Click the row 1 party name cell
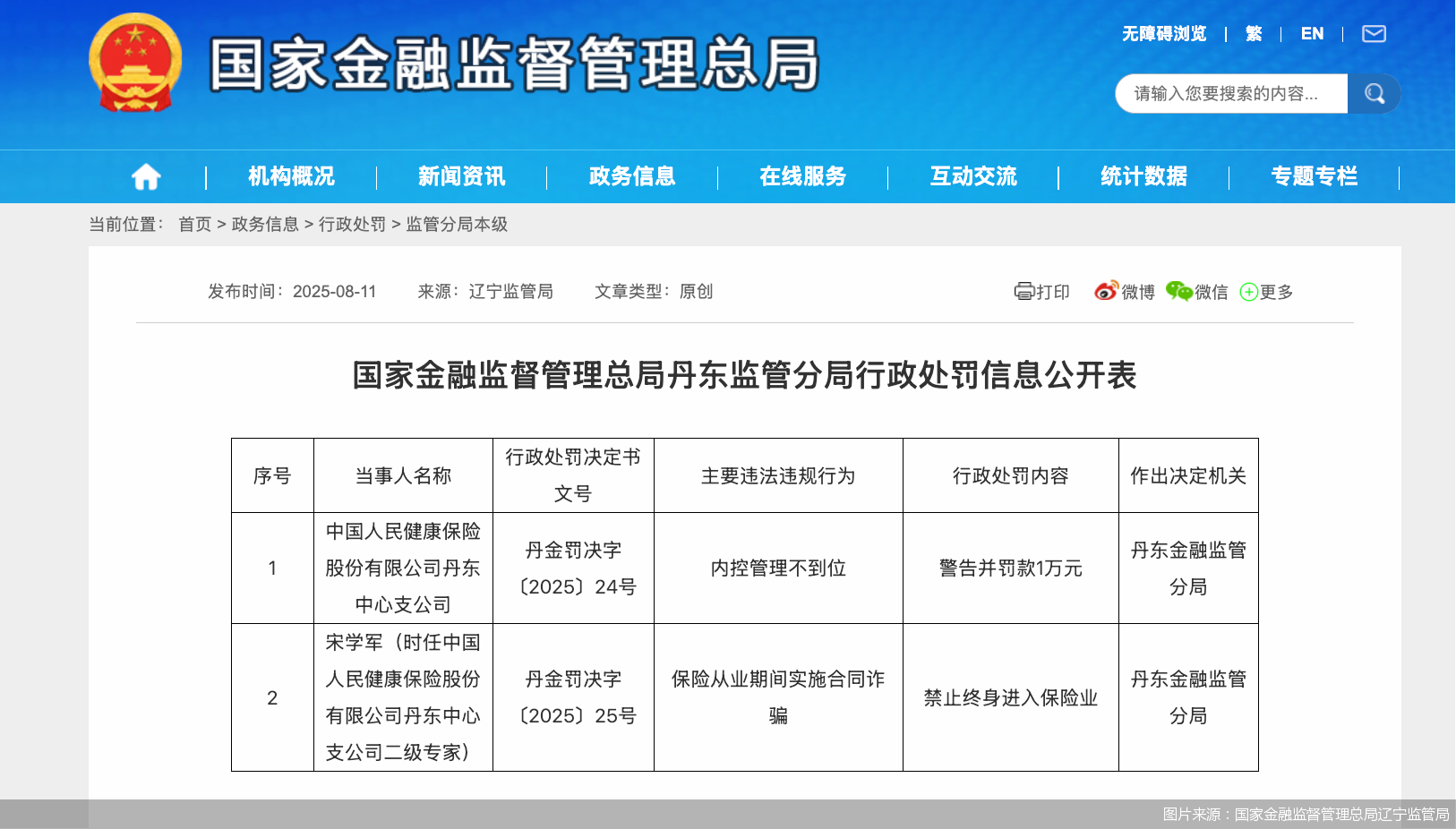The image size is (1456, 829). (x=403, y=568)
